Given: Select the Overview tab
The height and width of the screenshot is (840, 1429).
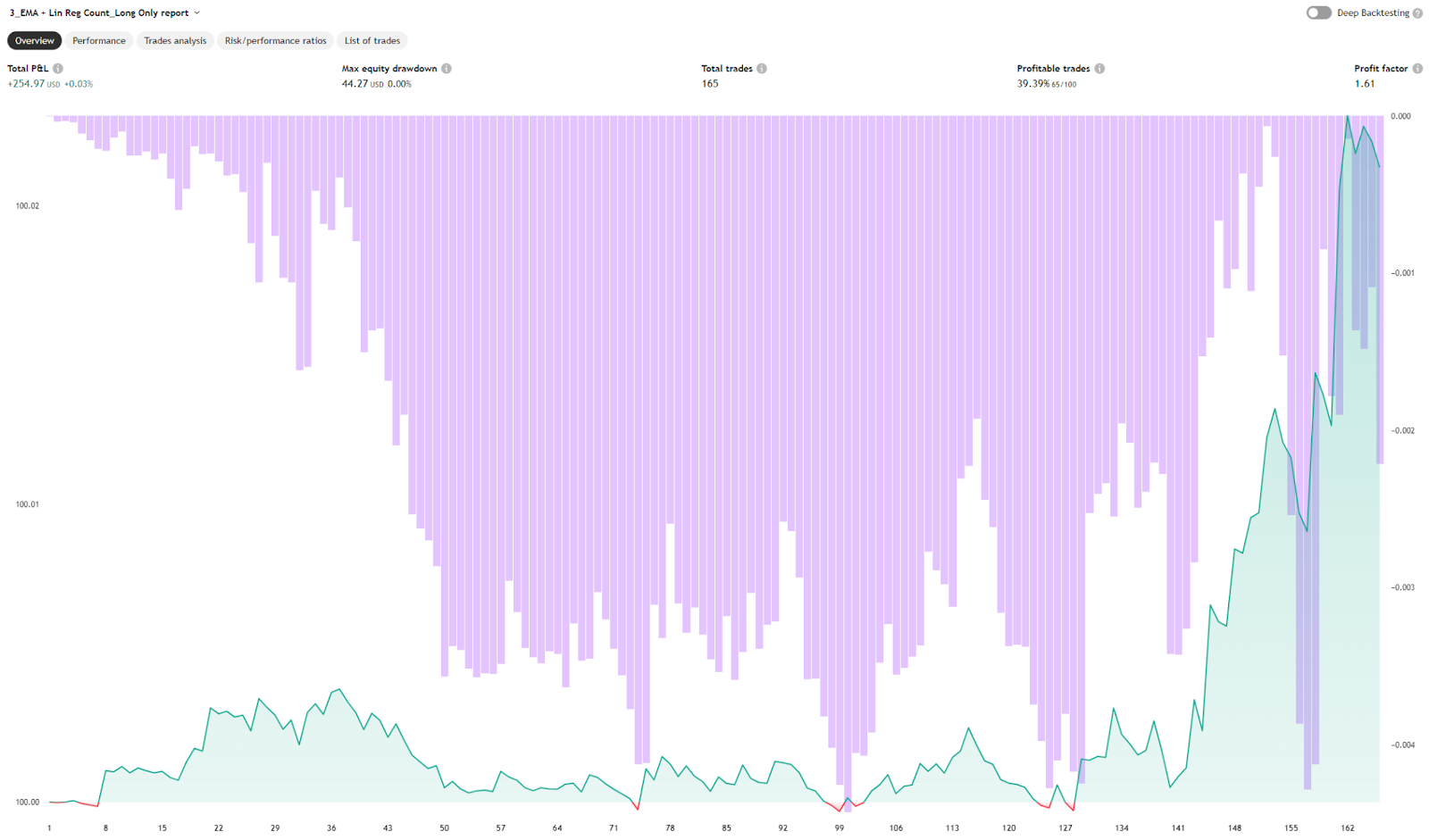Looking at the screenshot, I should 35,41.
